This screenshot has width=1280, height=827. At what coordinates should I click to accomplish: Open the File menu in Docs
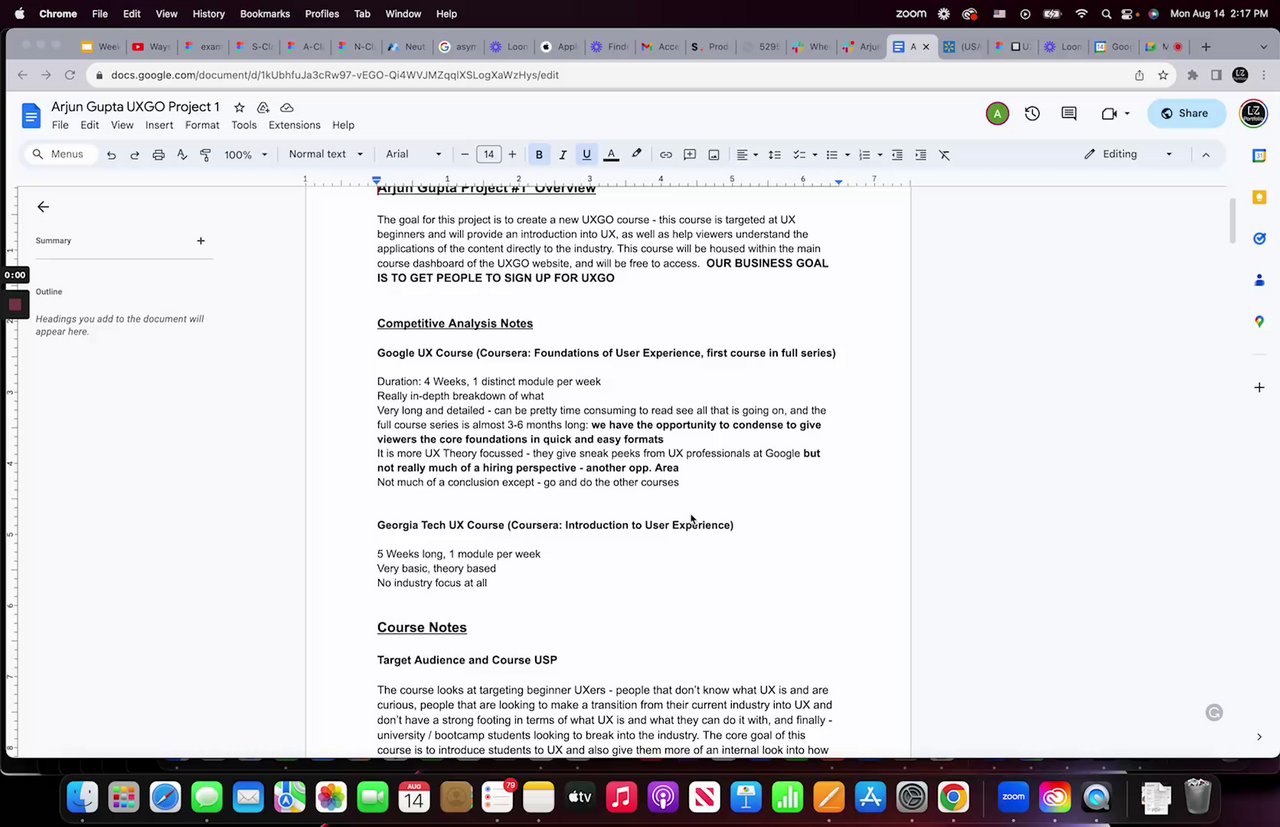point(60,125)
